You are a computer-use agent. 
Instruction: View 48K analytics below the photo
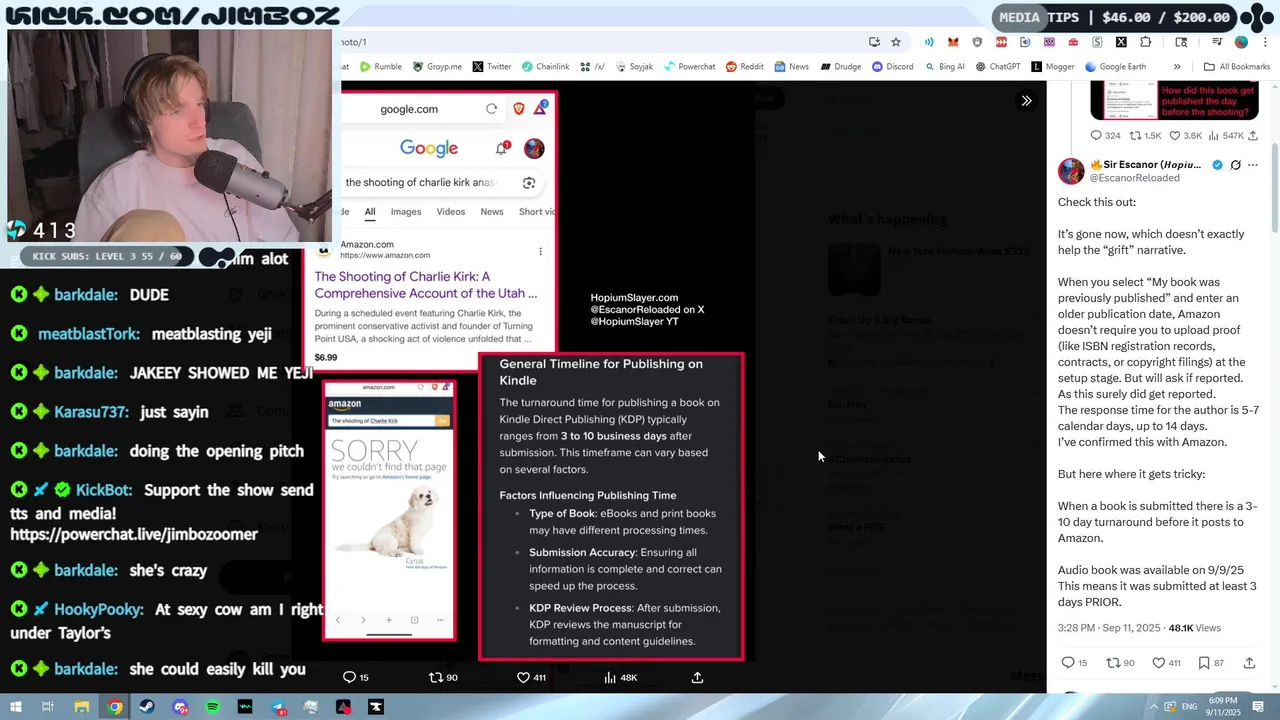coord(621,677)
